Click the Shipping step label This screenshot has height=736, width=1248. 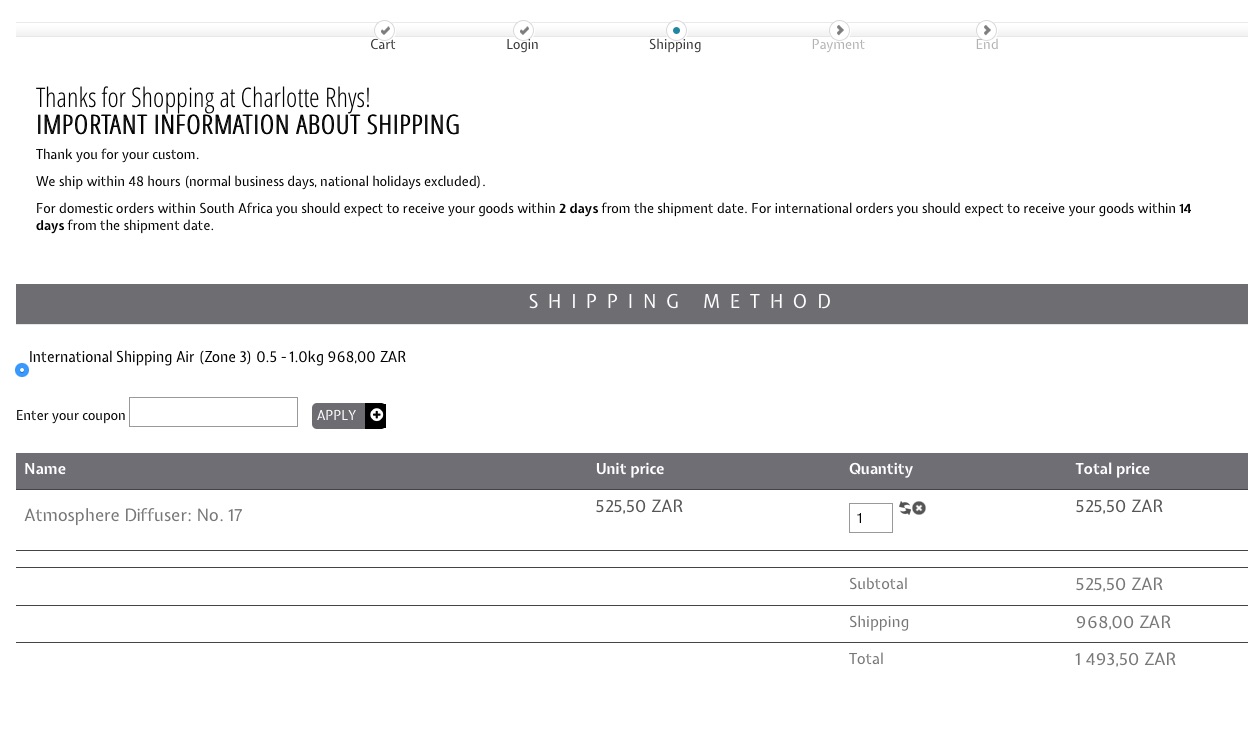(675, 45)
